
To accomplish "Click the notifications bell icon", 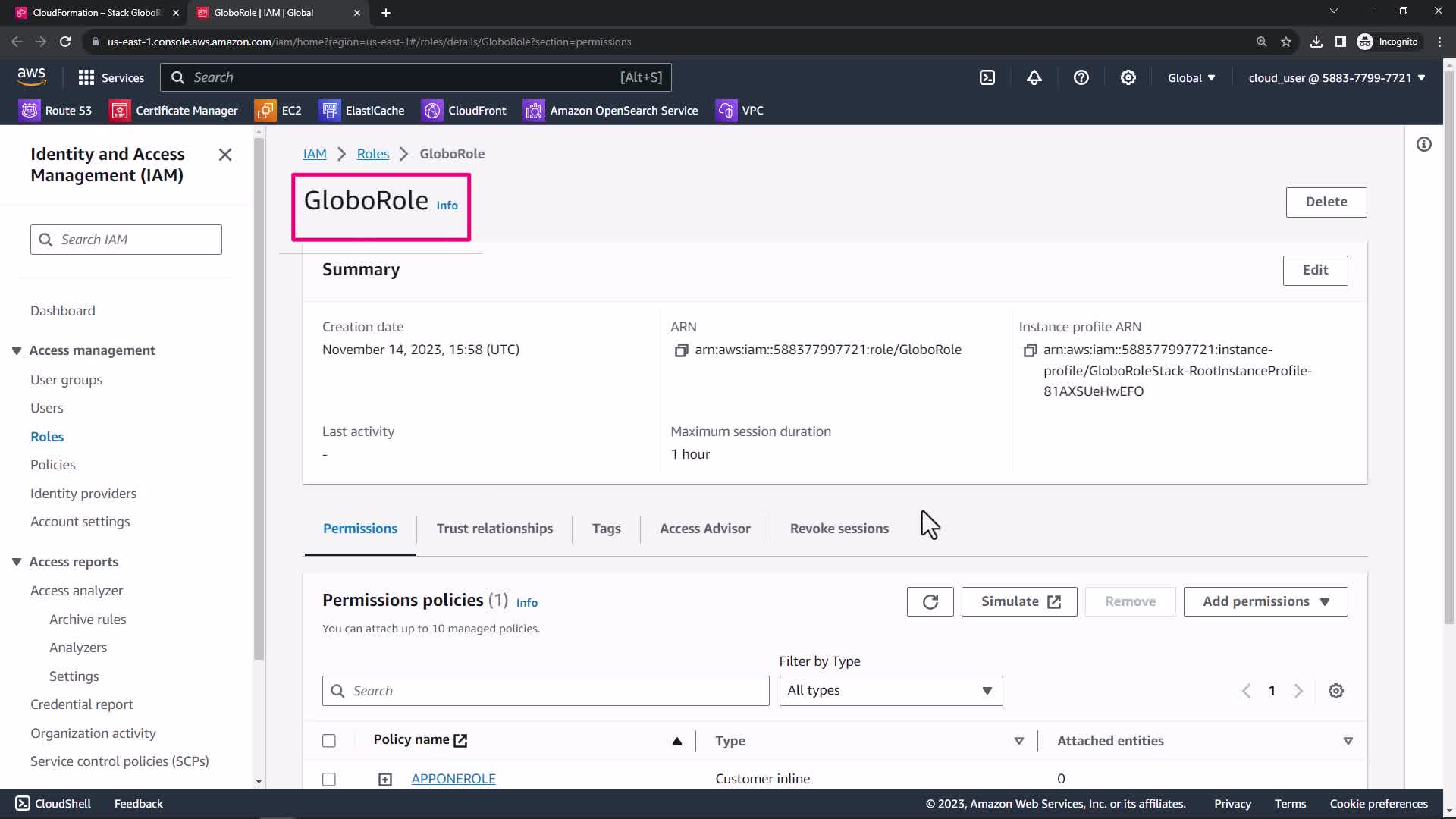I will point(1034,77).
